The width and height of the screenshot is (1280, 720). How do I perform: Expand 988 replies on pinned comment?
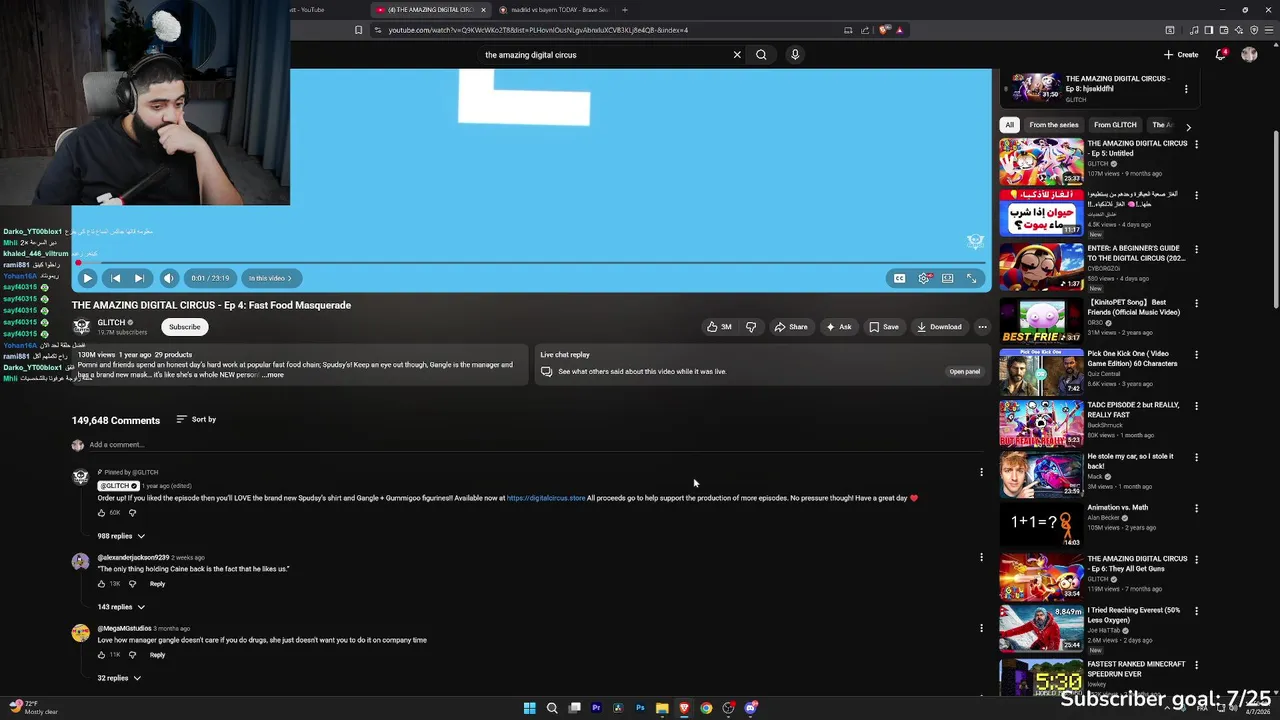pos(121,536)
